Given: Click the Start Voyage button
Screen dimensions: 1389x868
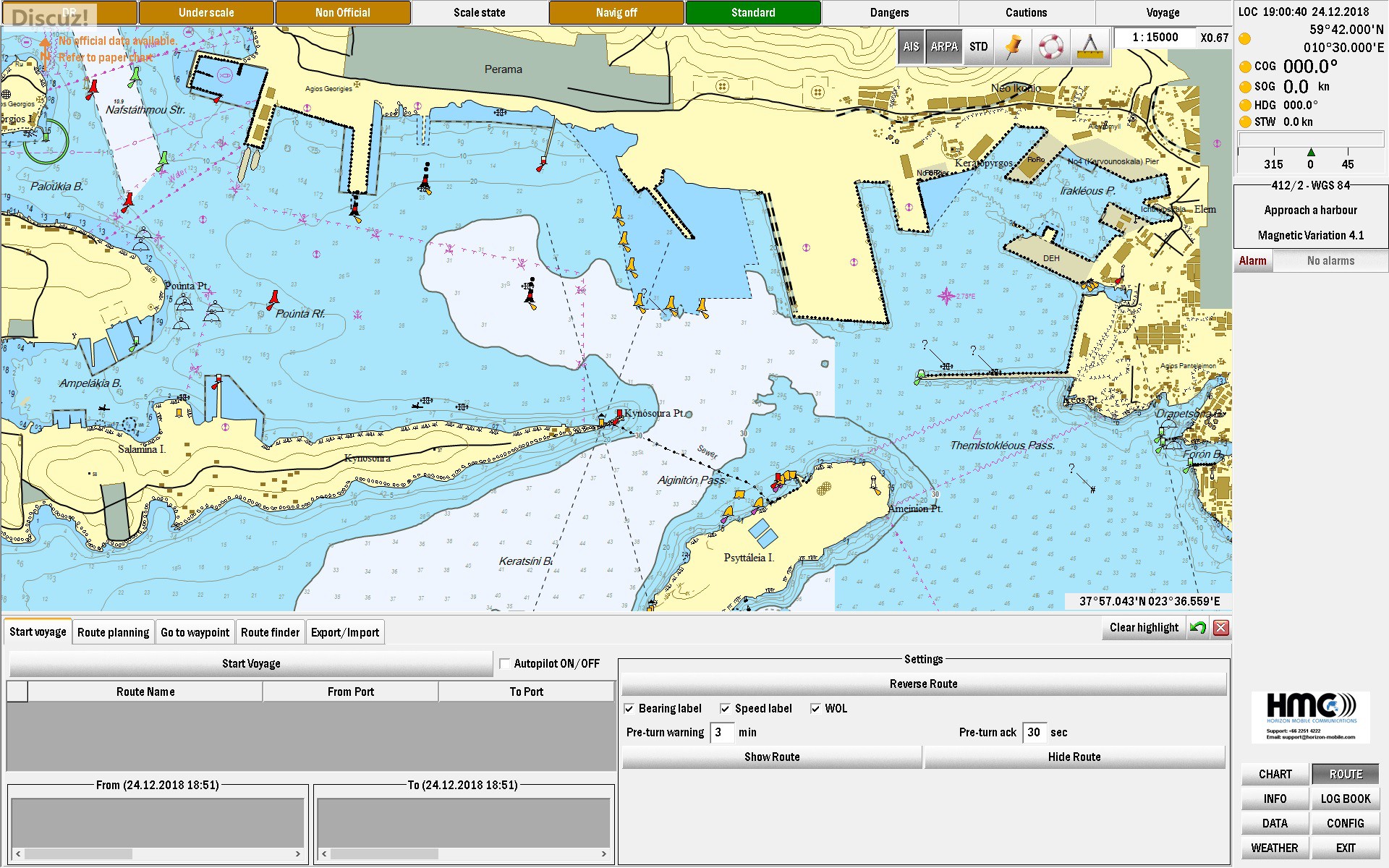Looking at the screenshot, I should click(251, 663).
